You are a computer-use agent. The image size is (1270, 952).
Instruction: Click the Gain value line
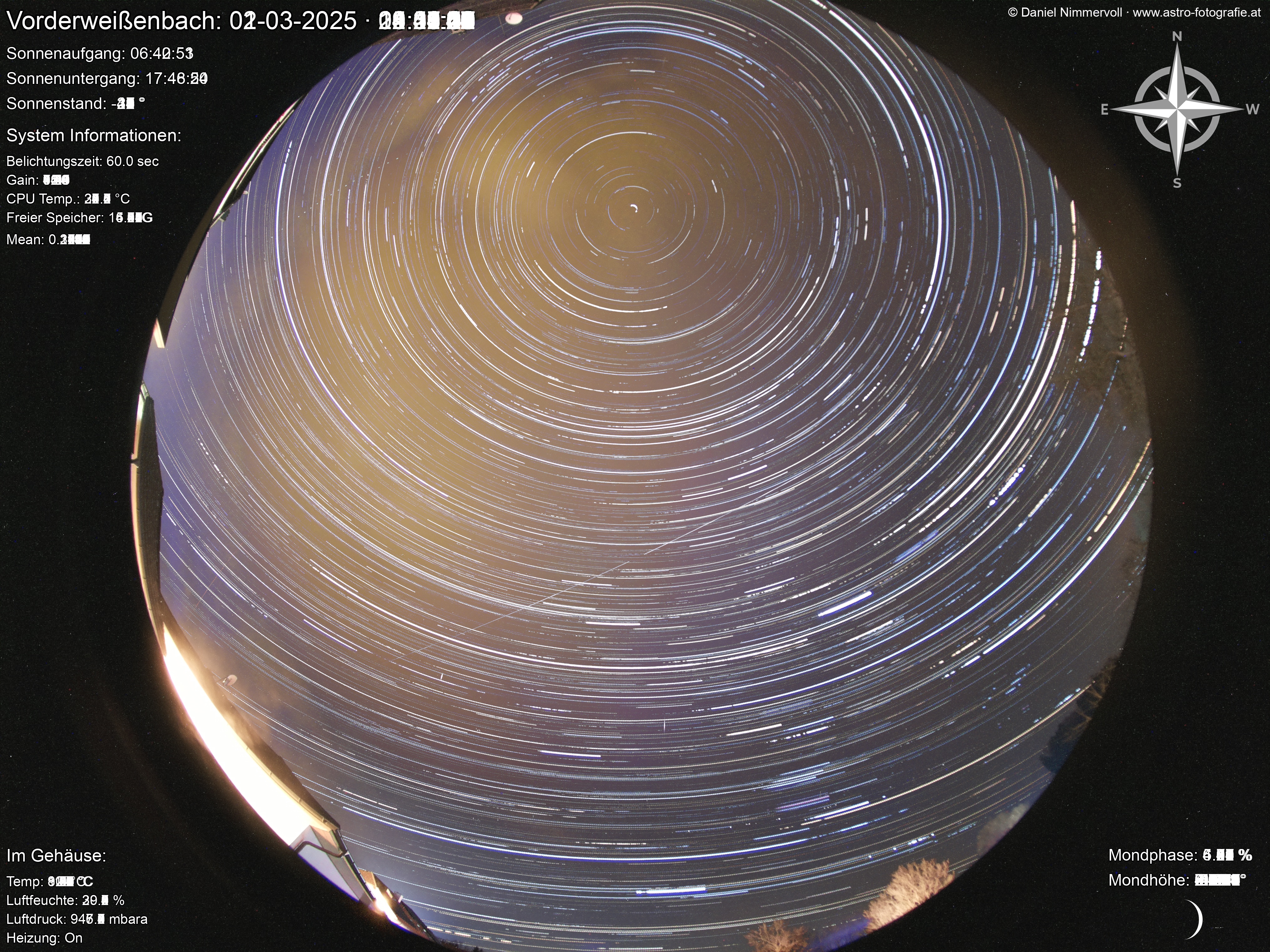38,180
